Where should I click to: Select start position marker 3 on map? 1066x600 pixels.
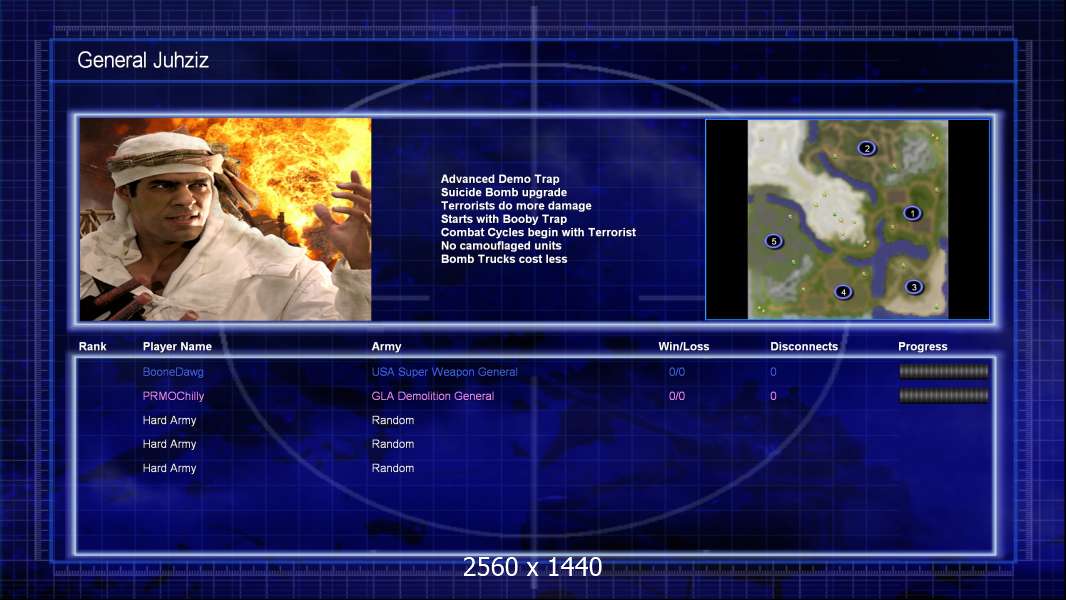(x=914, y=287)
